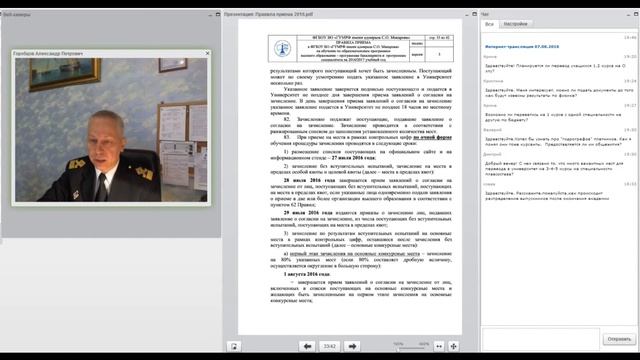The width and height of the screenshot is (640, 360).
Task: Click the page number field showing 33:42
Action: tap(329, 346)
